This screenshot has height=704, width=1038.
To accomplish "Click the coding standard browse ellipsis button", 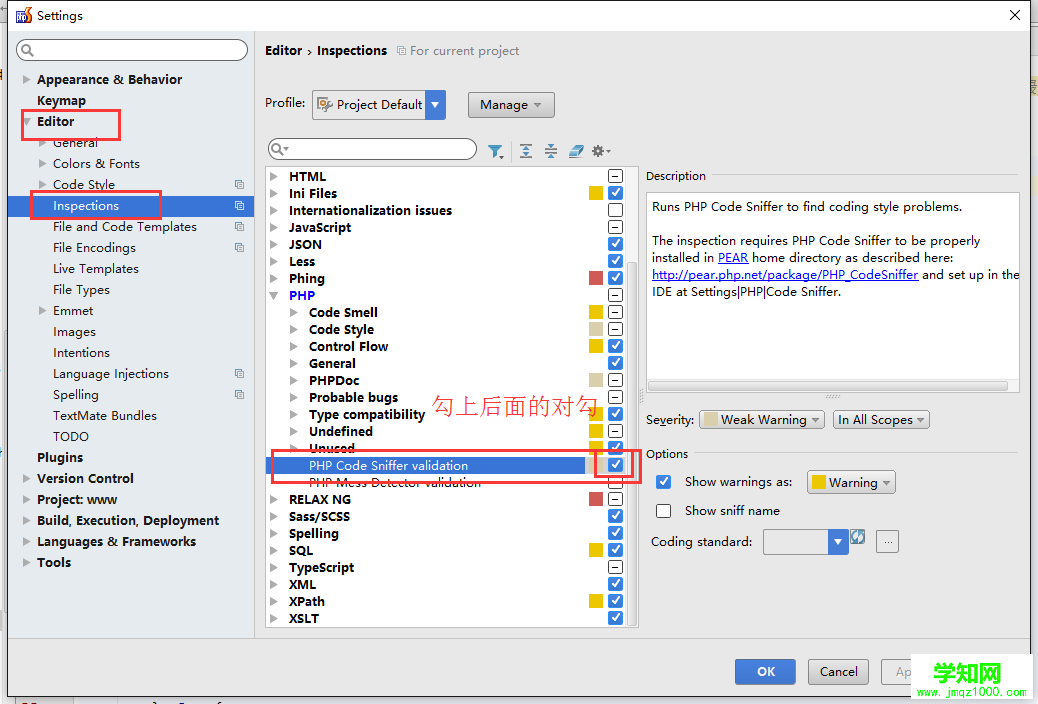I will tap(887, 542).
